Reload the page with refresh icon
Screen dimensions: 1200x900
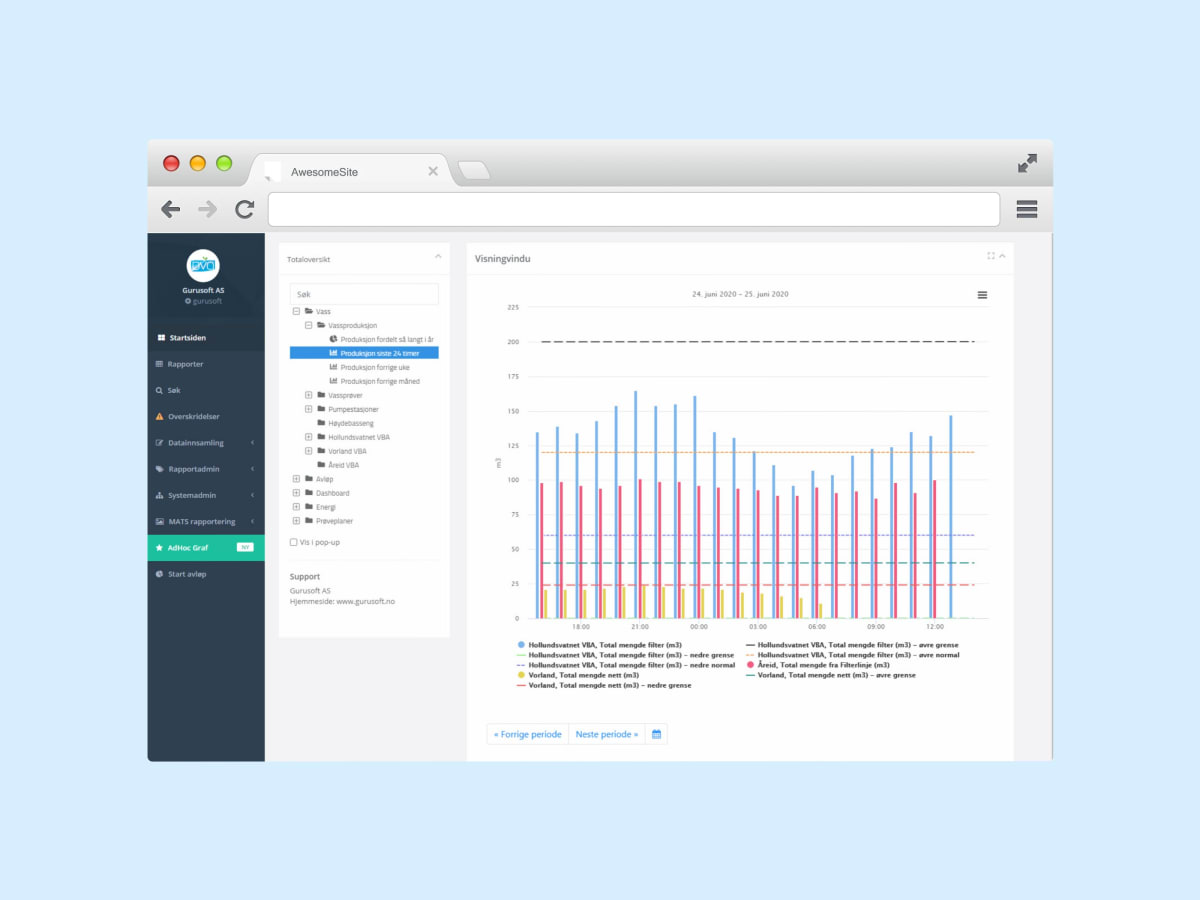pyautogui.click(x=244, y=209)
